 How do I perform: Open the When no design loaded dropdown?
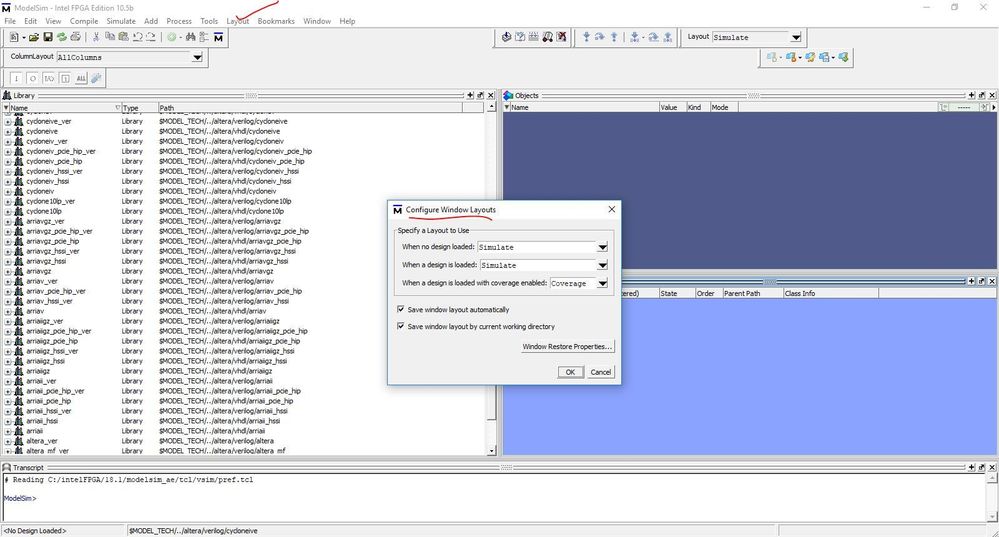pos(602,247)
